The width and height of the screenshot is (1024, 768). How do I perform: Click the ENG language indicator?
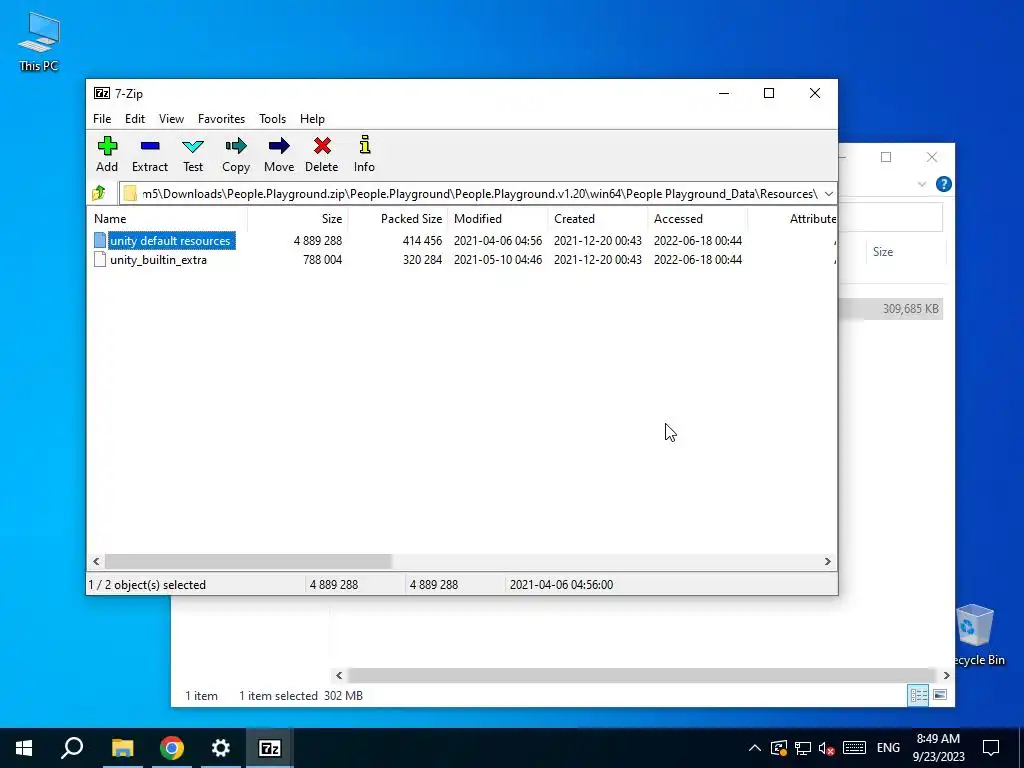click(x=888, y=748)
